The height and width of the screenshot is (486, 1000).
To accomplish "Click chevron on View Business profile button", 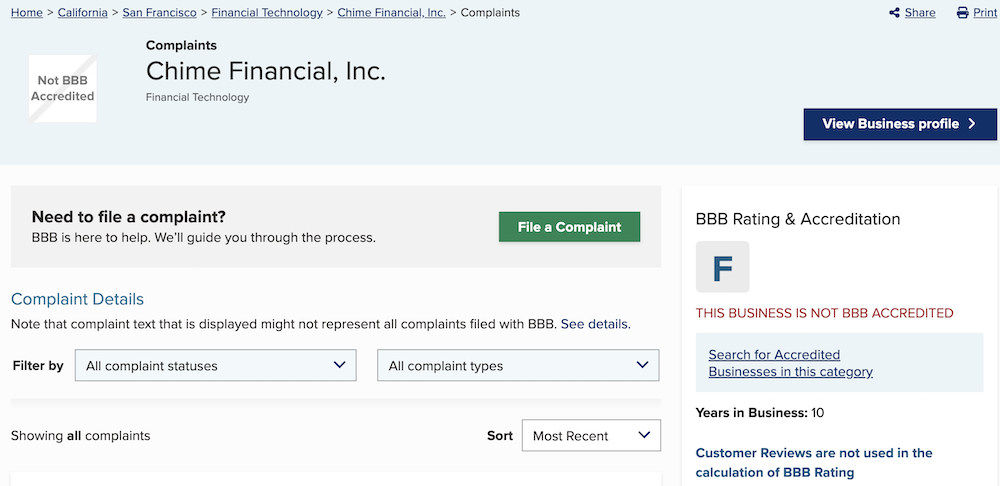I will click(972, 124).
